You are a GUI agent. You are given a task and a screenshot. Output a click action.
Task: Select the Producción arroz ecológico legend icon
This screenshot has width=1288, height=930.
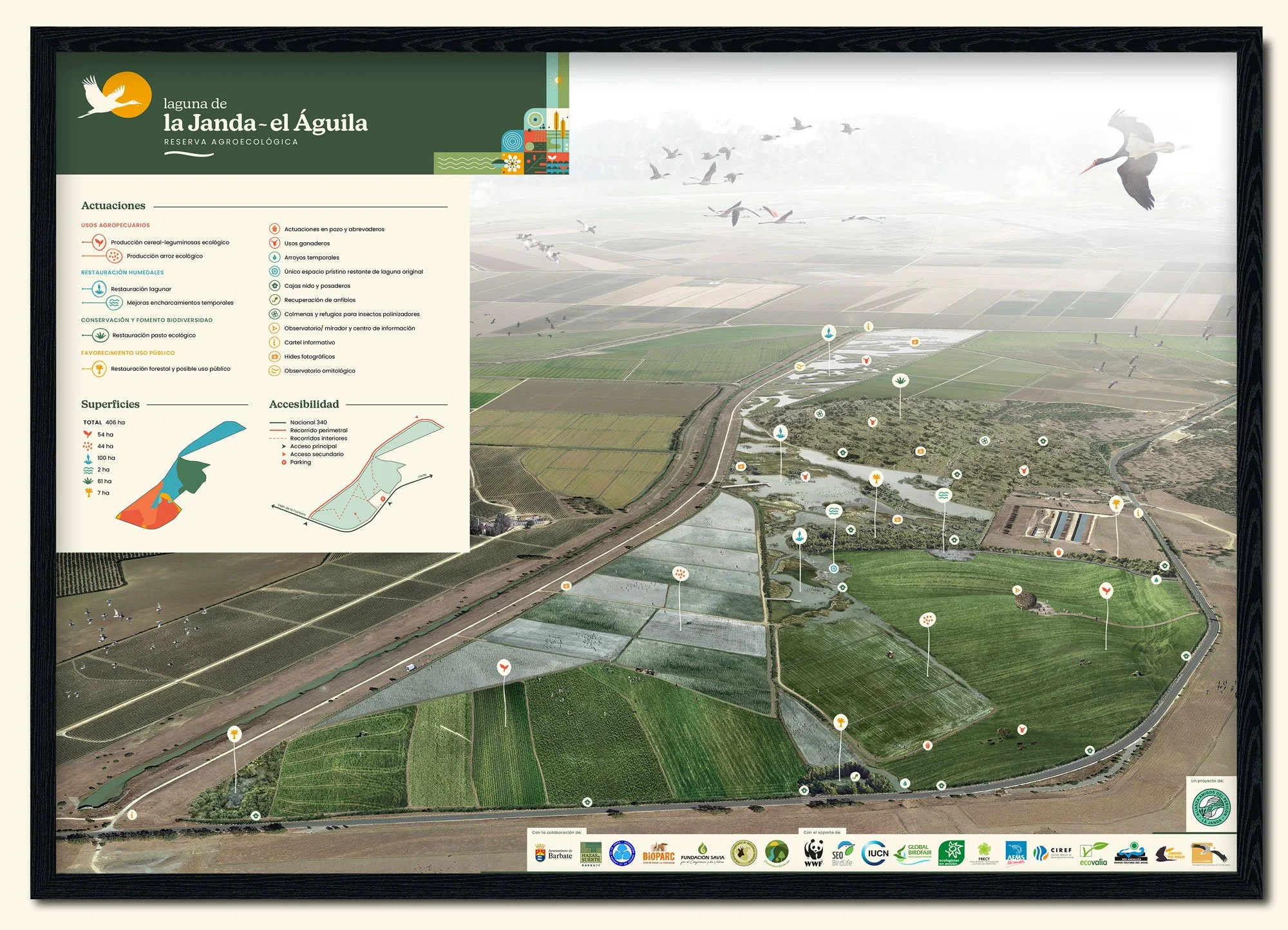114,256
